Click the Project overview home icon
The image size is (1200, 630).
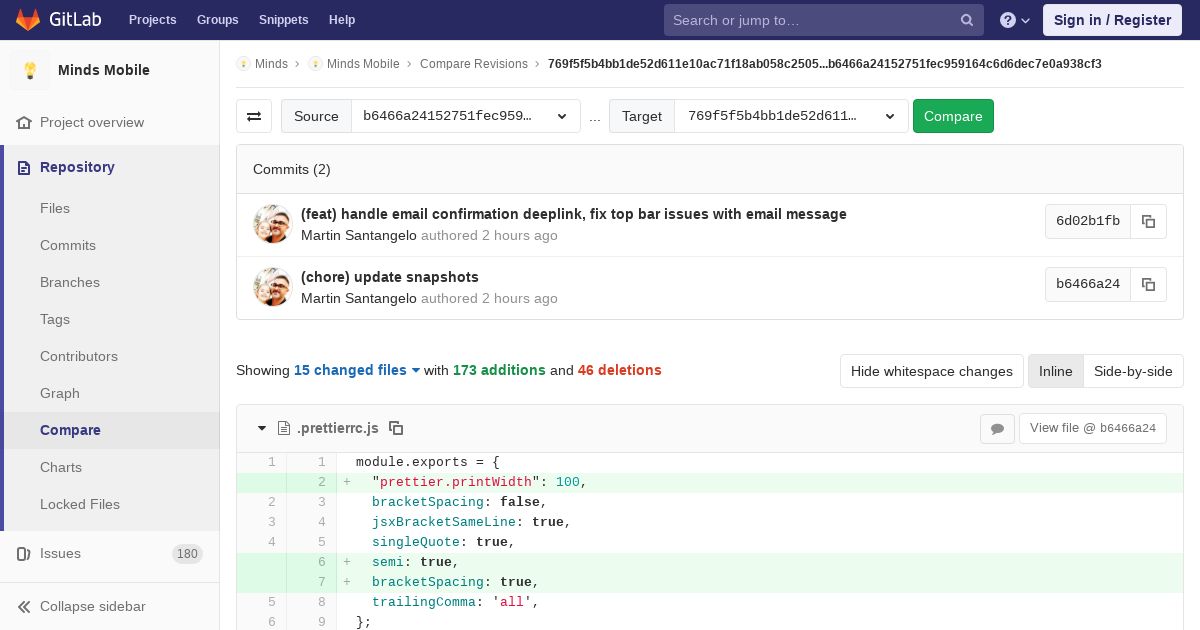coord(24,122)
